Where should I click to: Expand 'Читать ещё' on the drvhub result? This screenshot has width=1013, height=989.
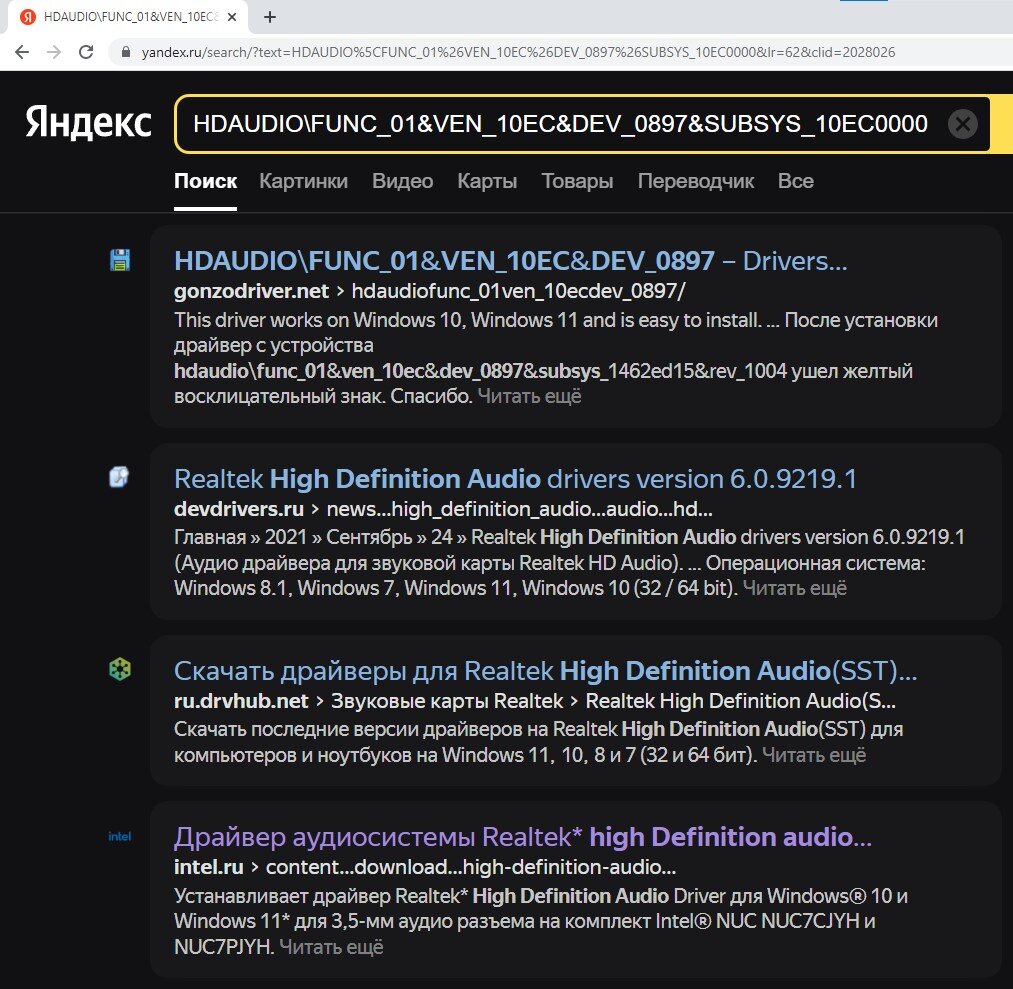814,755
